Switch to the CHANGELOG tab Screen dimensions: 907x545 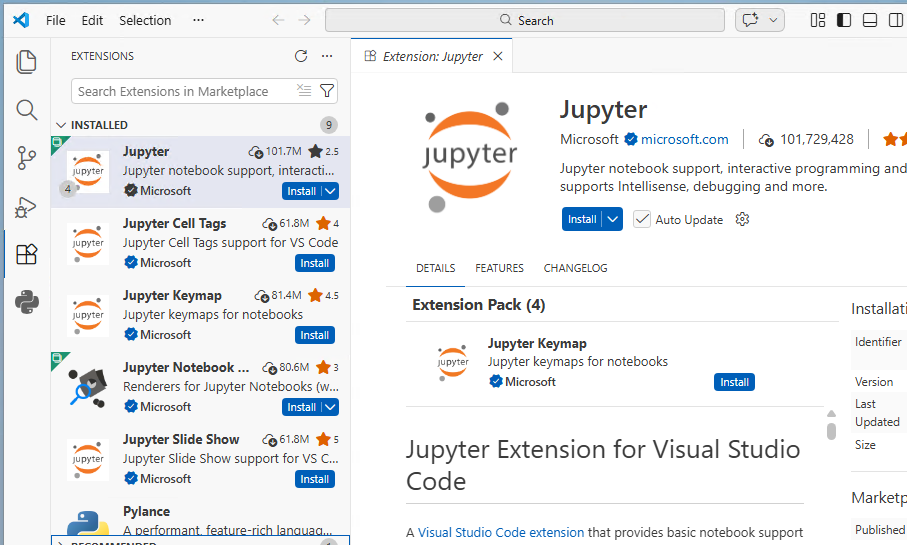pos(576,268)
